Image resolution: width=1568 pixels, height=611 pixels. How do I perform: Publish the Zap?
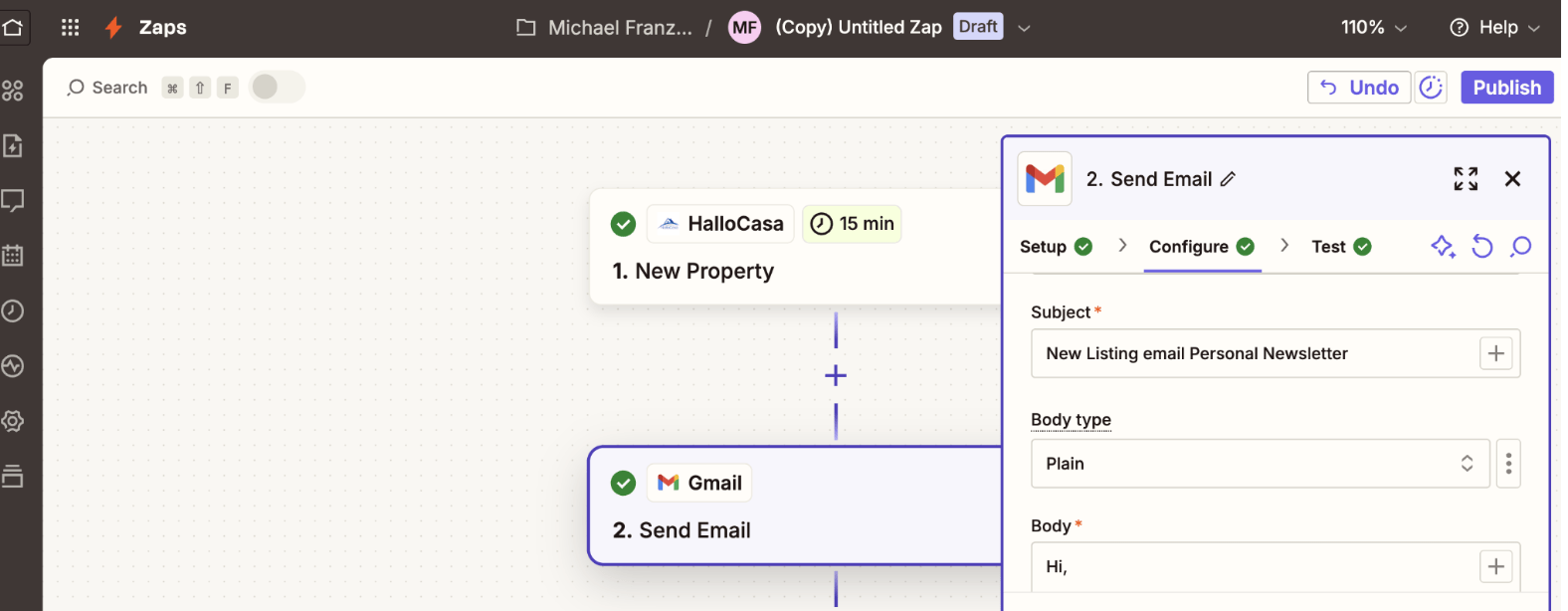pyautogui.click(x=1507, y=88)
